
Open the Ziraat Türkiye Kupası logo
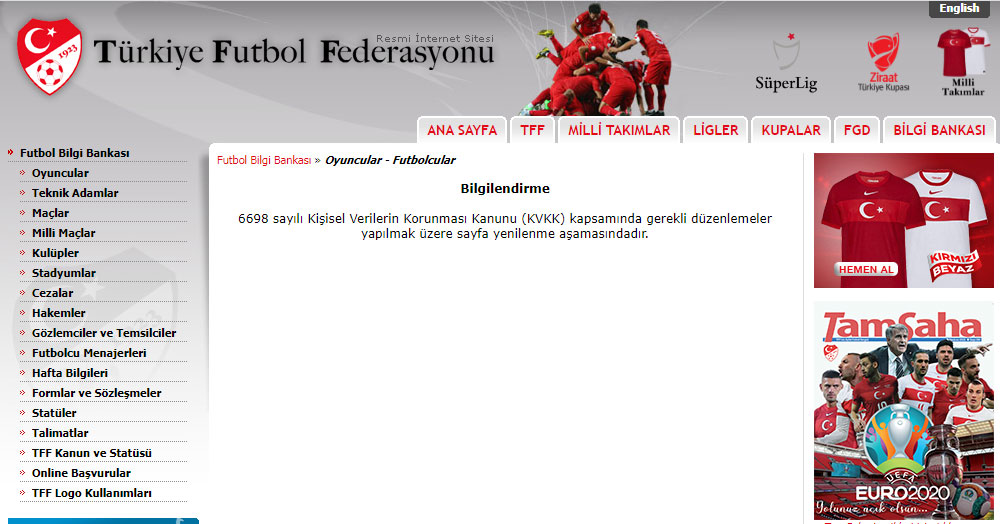click(x=883, y=63)
